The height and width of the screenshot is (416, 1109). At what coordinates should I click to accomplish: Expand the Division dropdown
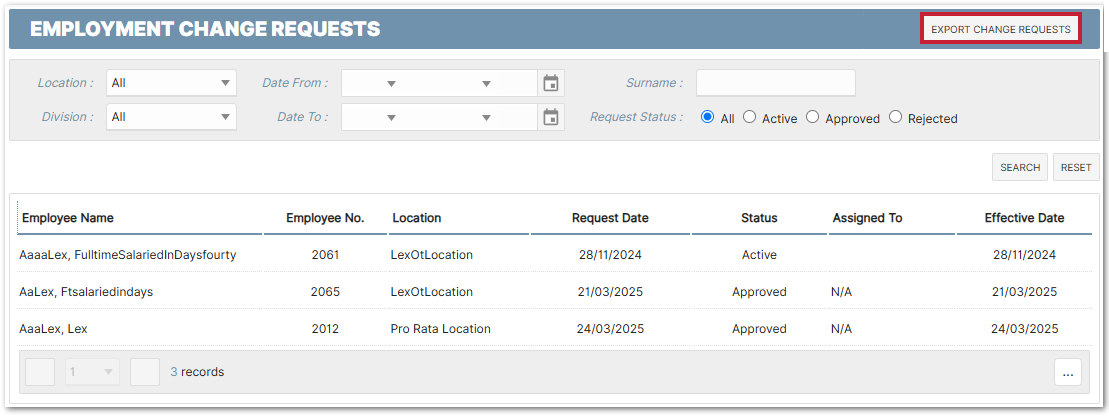[x=171, y=117]
